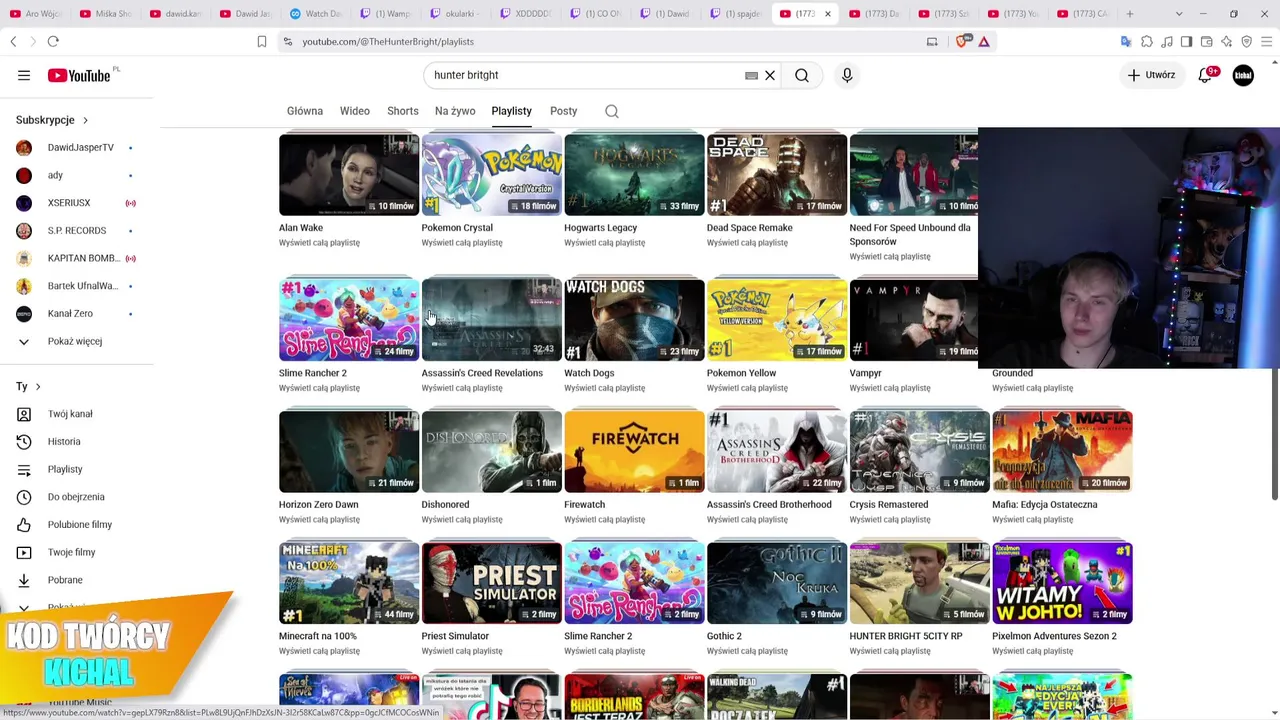Open Do obejrzenia watch later list

77,497
